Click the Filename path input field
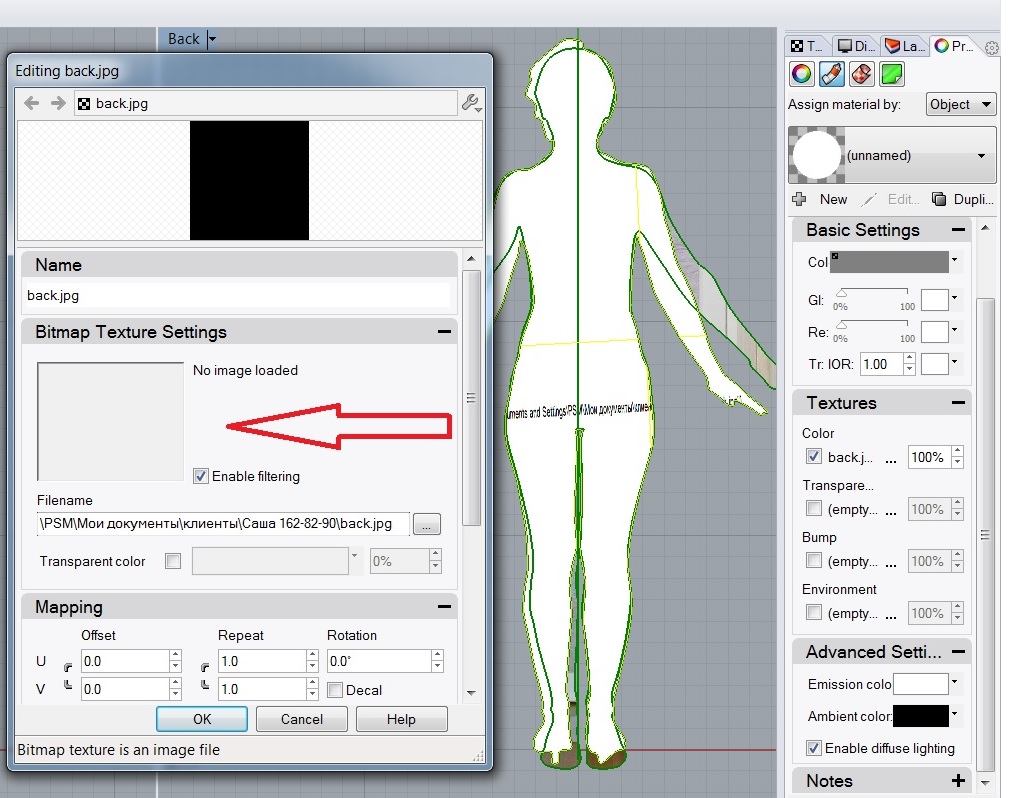1015x798 pixels. click(x=222, y=524)
